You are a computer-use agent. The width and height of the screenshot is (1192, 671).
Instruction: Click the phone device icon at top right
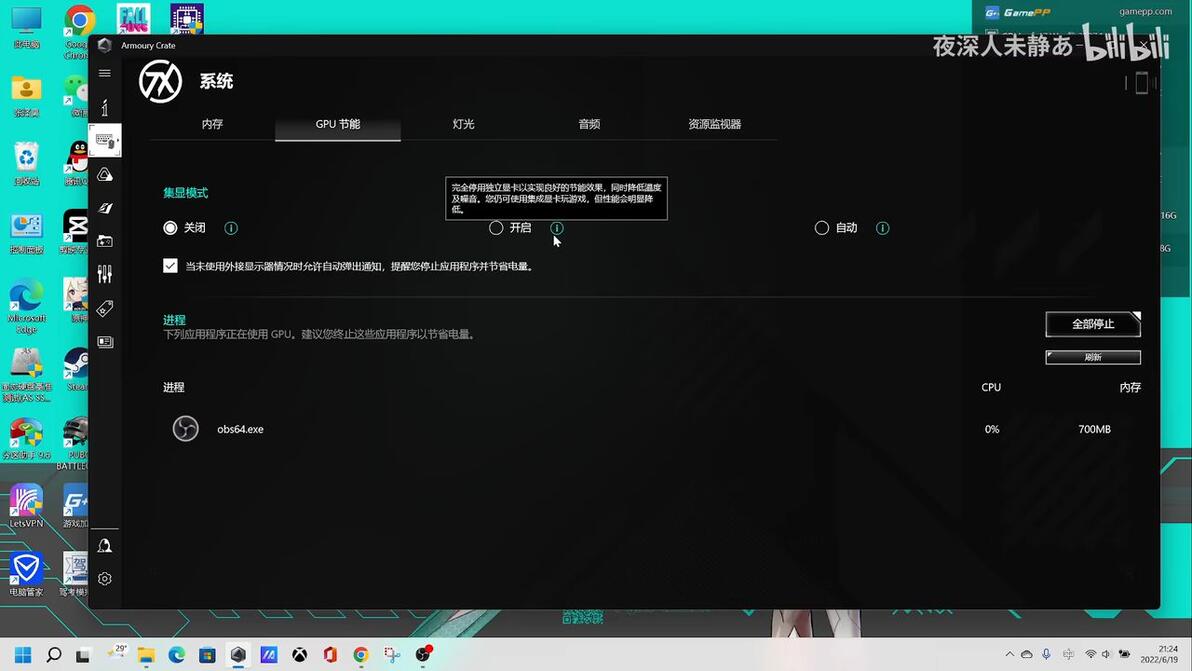pos(1141,82)
